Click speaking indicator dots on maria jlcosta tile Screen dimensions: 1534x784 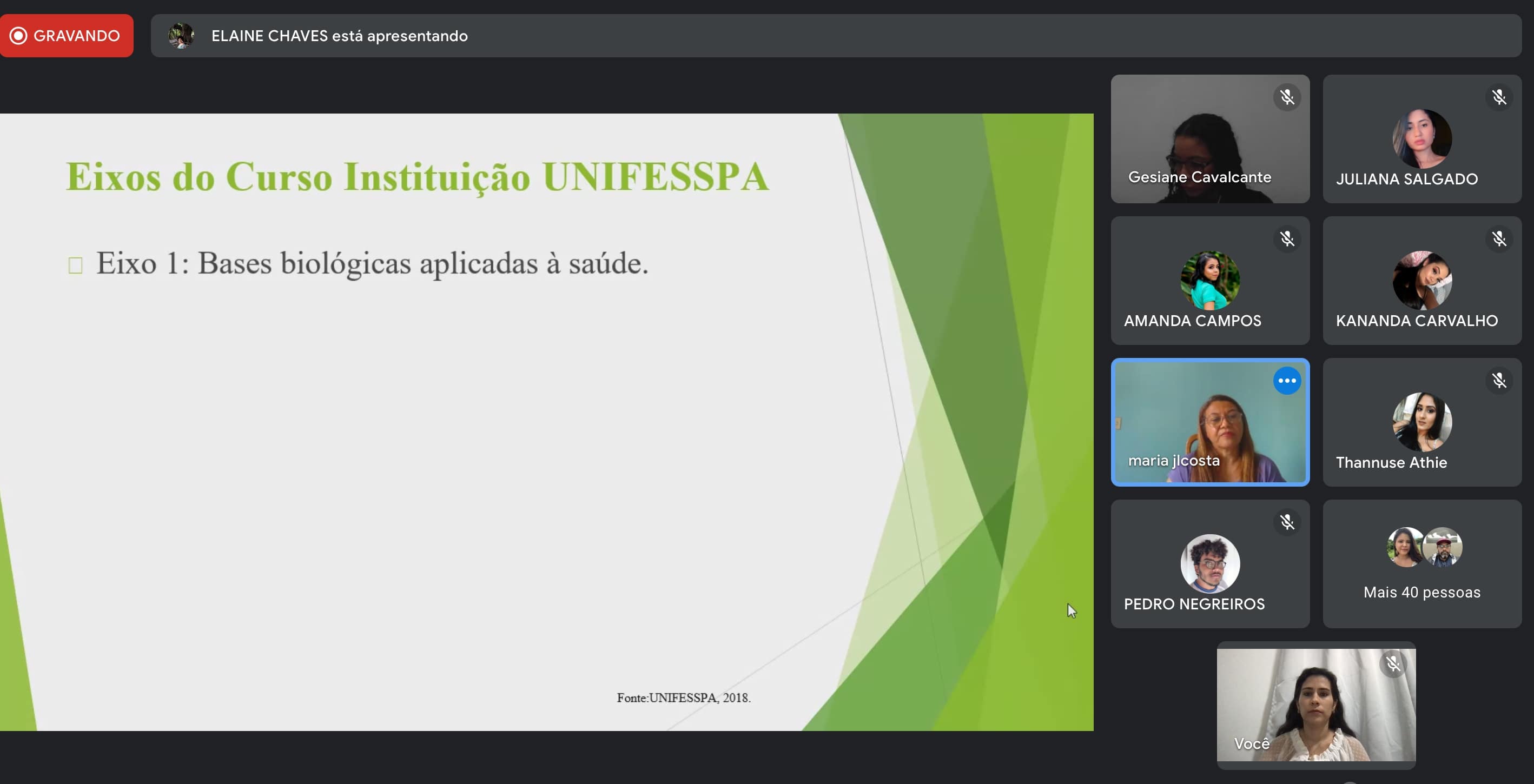(1287, 381)
